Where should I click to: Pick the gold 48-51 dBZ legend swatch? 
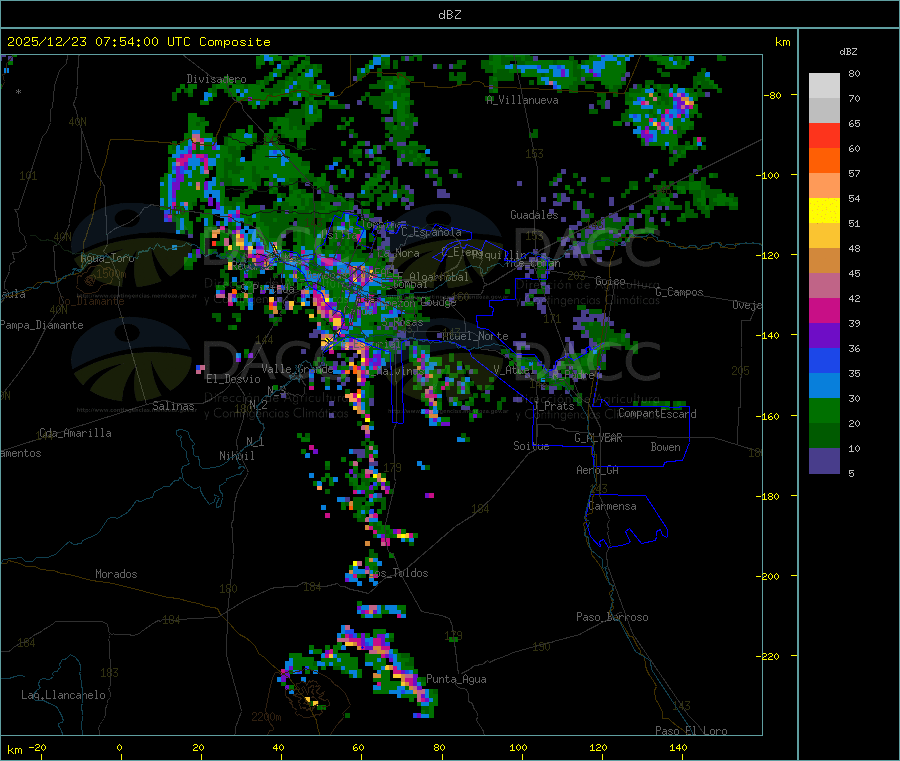pos(824,235)
